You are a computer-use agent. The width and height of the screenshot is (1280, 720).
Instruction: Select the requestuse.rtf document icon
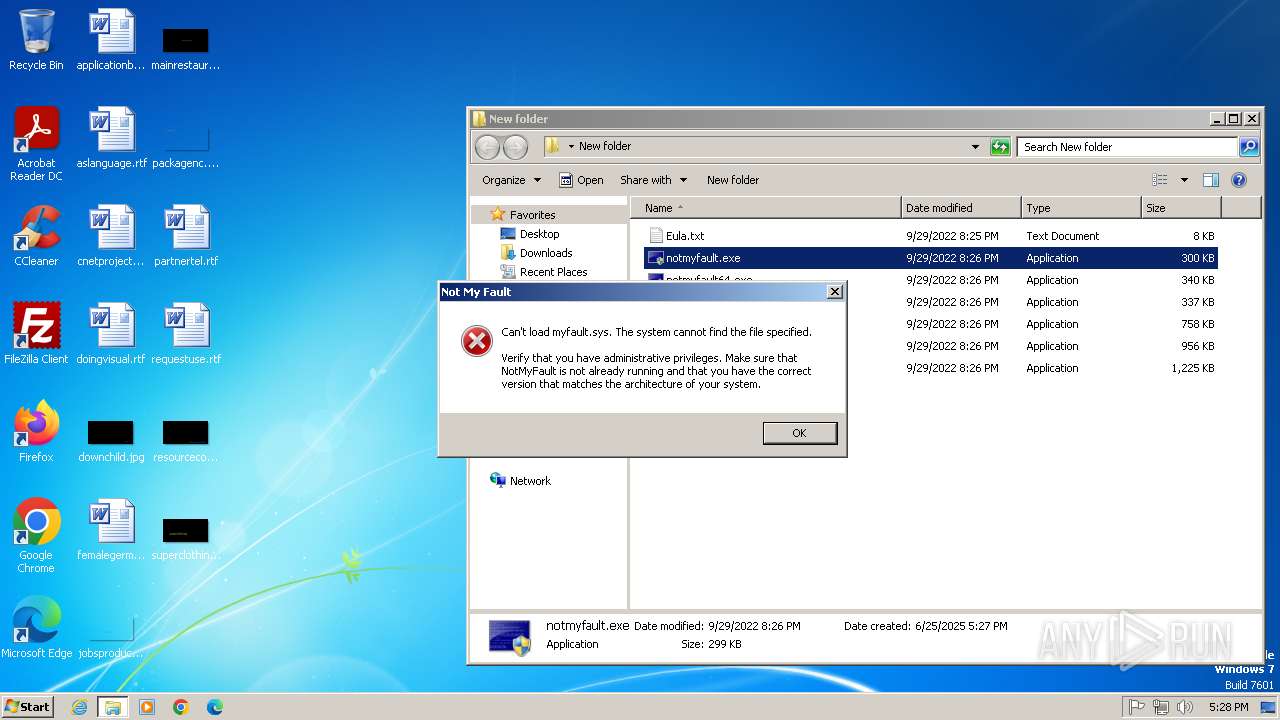tap(186, 334)
